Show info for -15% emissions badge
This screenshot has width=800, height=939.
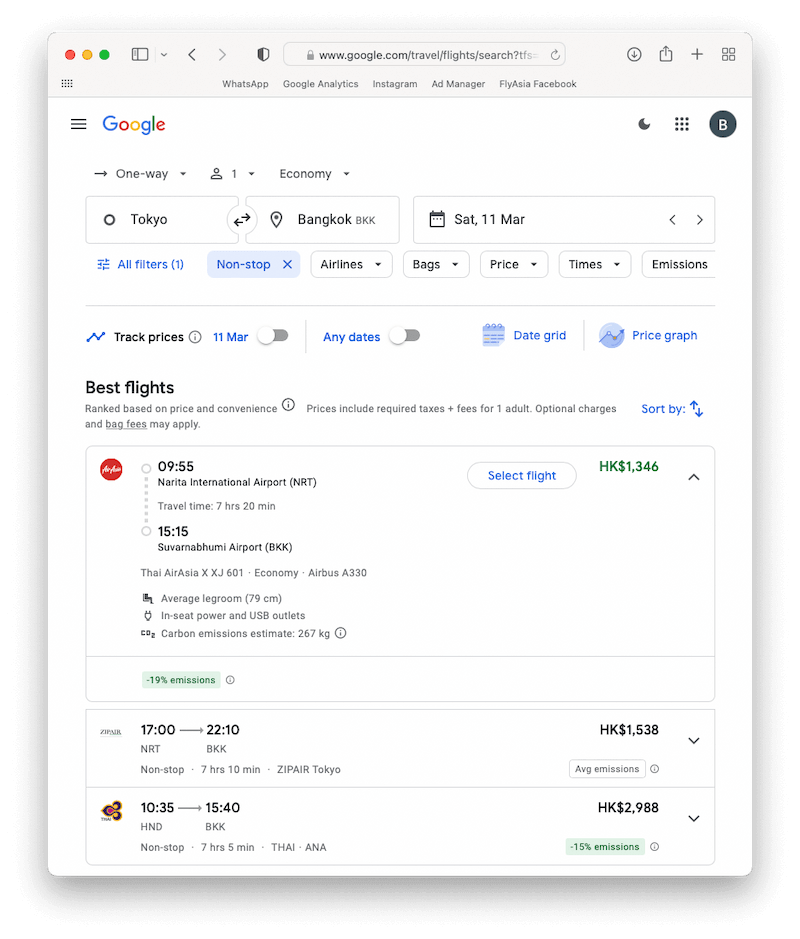click(654, 847)
